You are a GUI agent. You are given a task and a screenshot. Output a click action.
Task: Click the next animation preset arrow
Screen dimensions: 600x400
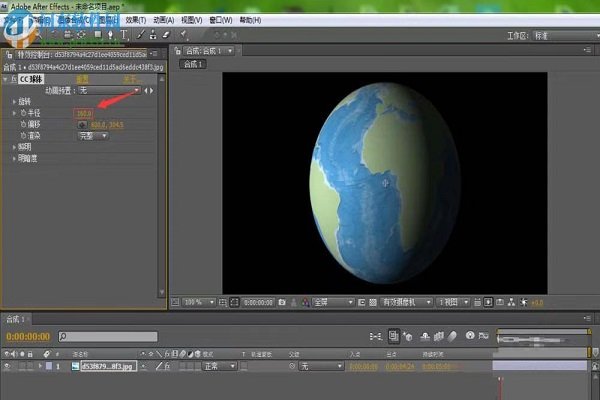(x=152, y=90)
